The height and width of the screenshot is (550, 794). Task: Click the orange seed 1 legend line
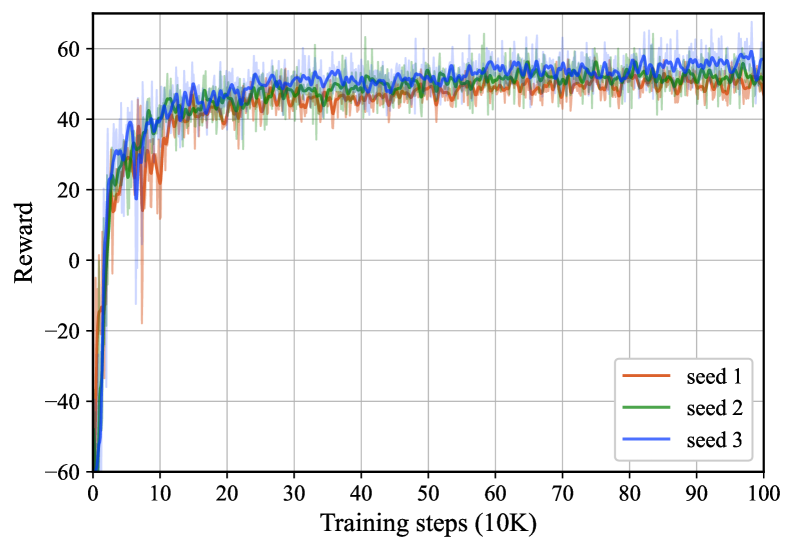pos(646,376)
